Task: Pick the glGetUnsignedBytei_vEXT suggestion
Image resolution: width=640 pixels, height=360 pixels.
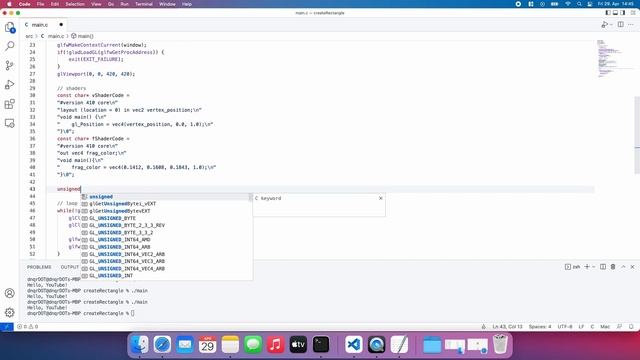Action: [x=166, y=204]
